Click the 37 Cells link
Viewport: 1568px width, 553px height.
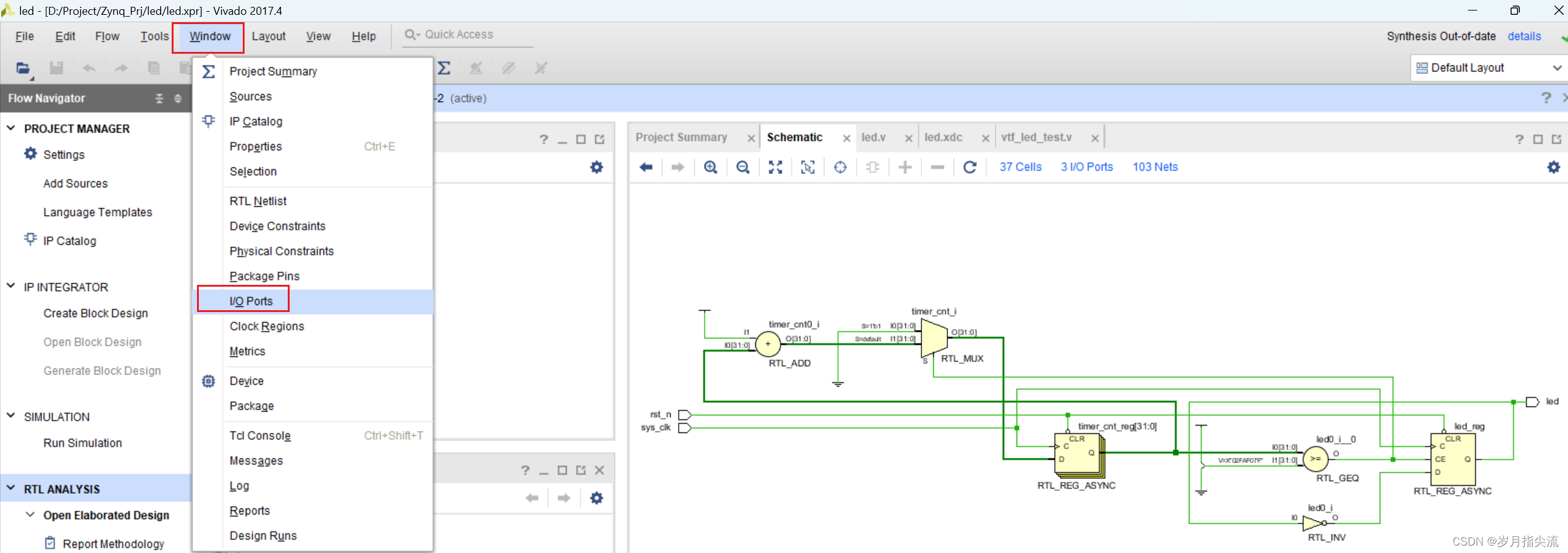pyautogui.click(x=1020, y=167)
